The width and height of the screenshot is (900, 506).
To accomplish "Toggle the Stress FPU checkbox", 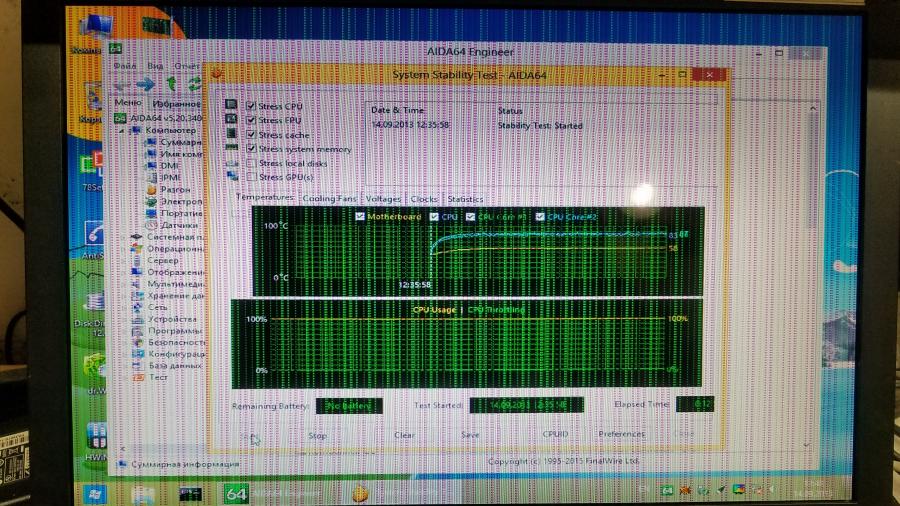I will point(251,120).
